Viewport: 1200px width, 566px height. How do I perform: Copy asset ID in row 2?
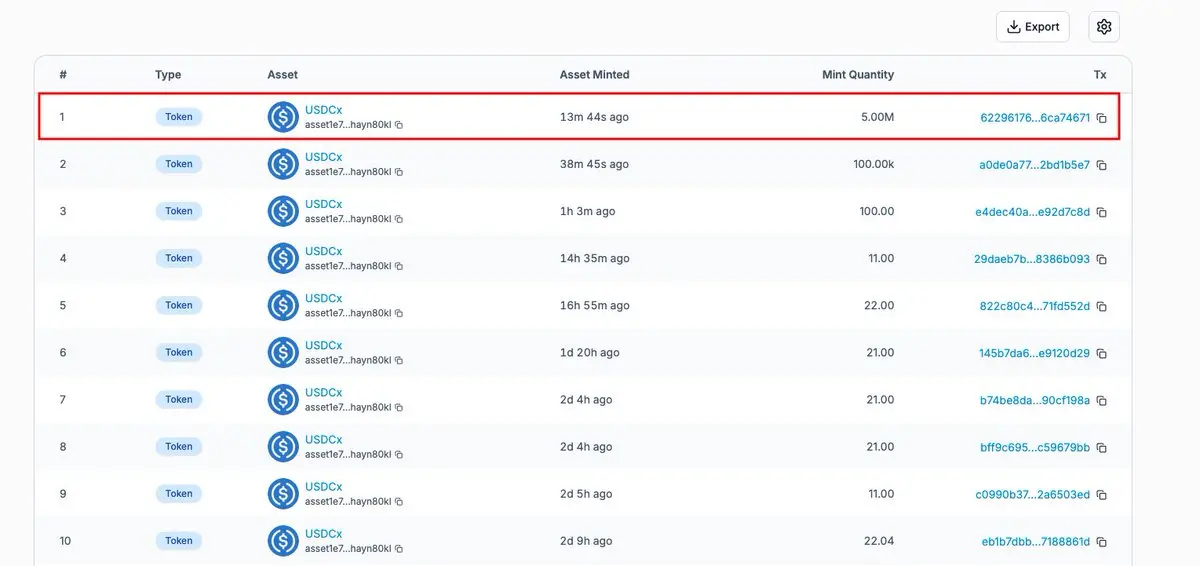tap(399, 172)
